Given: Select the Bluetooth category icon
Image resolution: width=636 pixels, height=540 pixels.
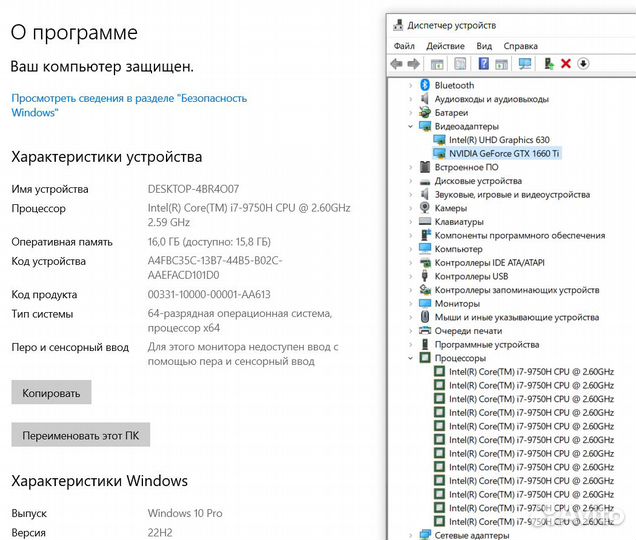Looking at the screenshot, I should pyautogui.click(x=425, y=85).
